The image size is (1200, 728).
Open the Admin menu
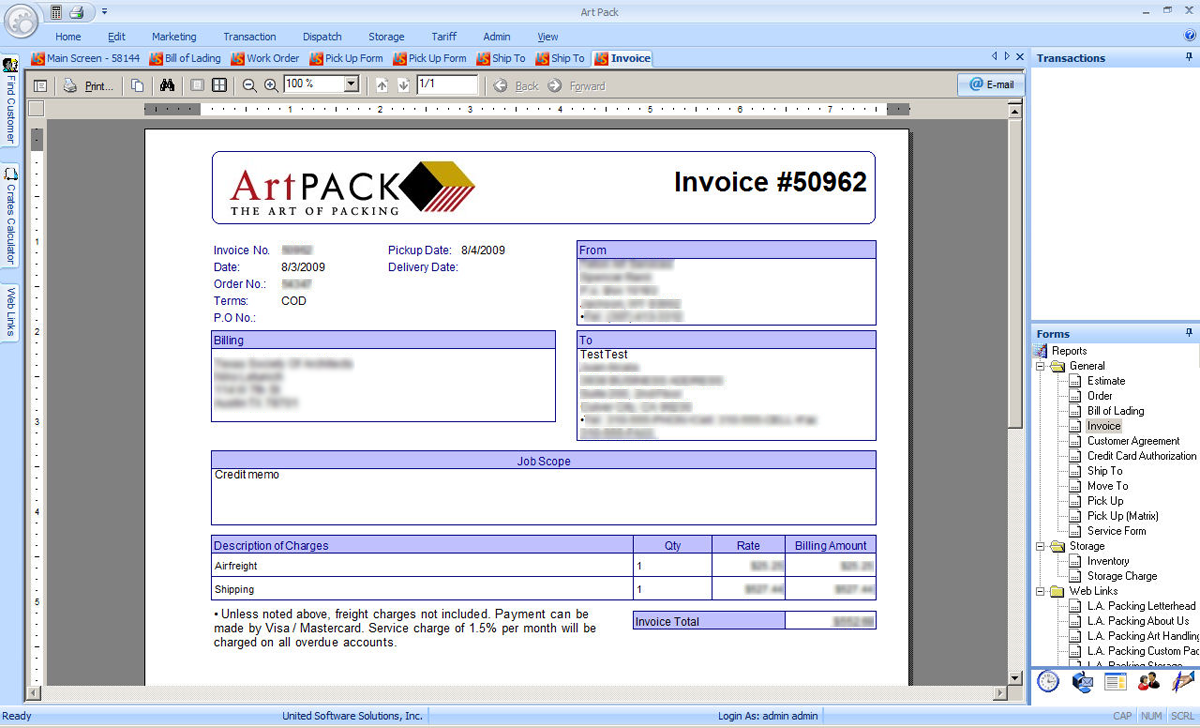click(x=496, y=37)
